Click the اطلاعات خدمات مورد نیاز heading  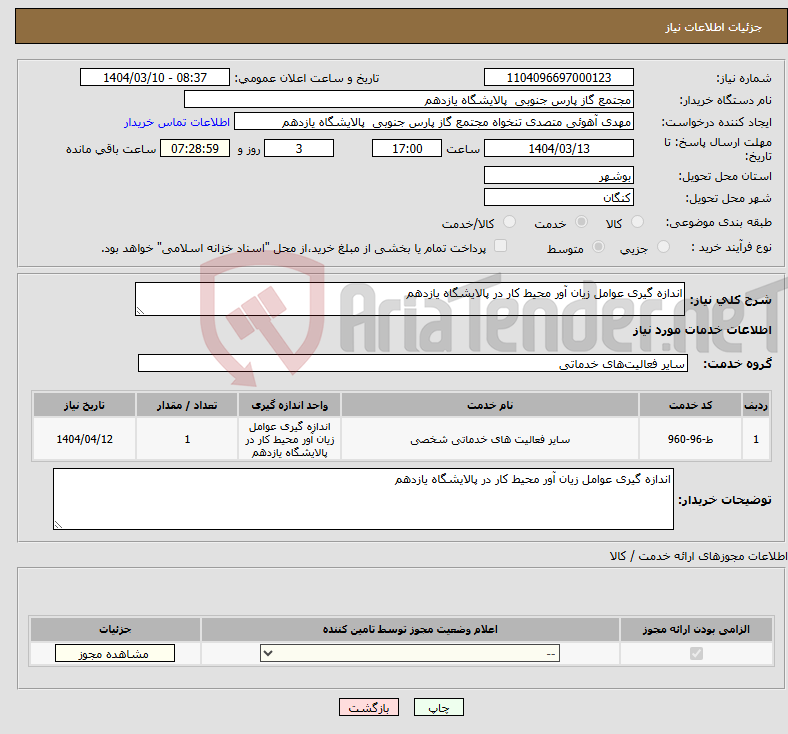(x=702, y=330)
